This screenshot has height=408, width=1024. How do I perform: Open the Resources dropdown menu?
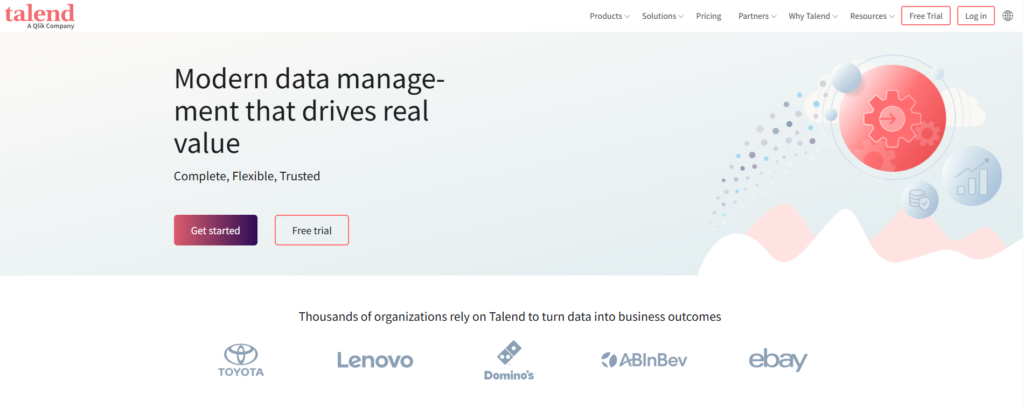pos(872,16)
